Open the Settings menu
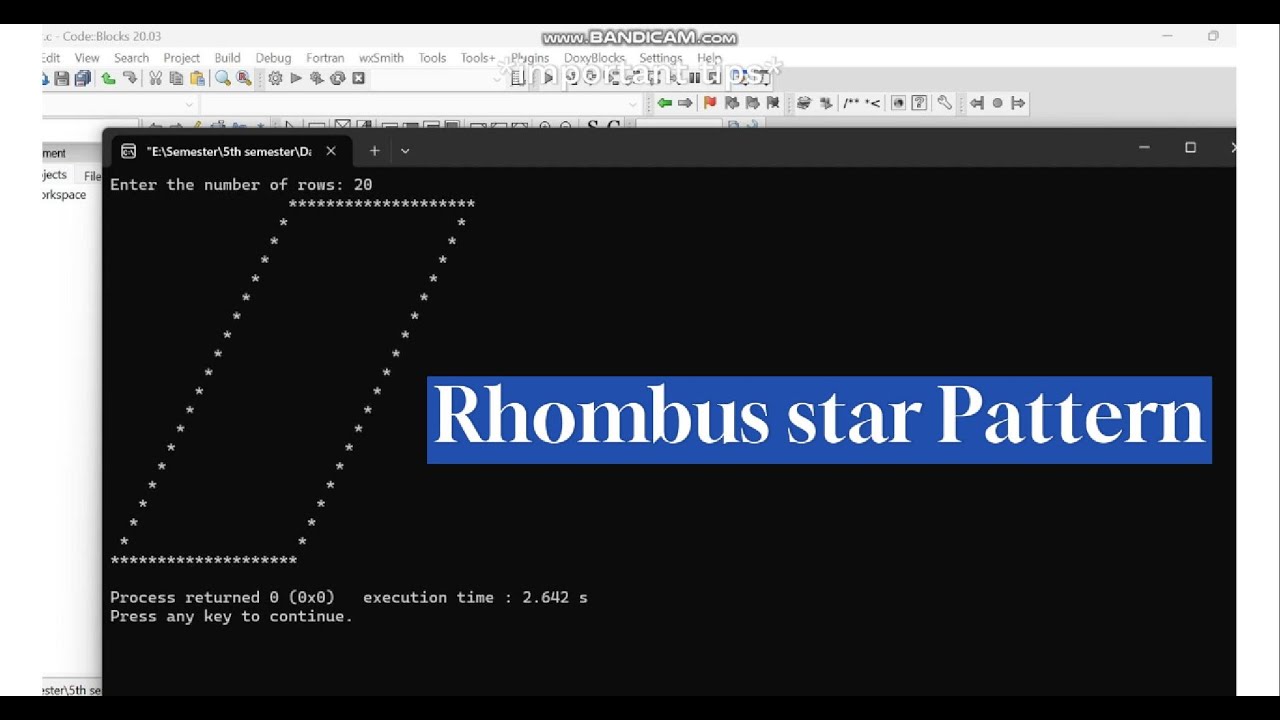1280x720 pixels. click(660, 58)
